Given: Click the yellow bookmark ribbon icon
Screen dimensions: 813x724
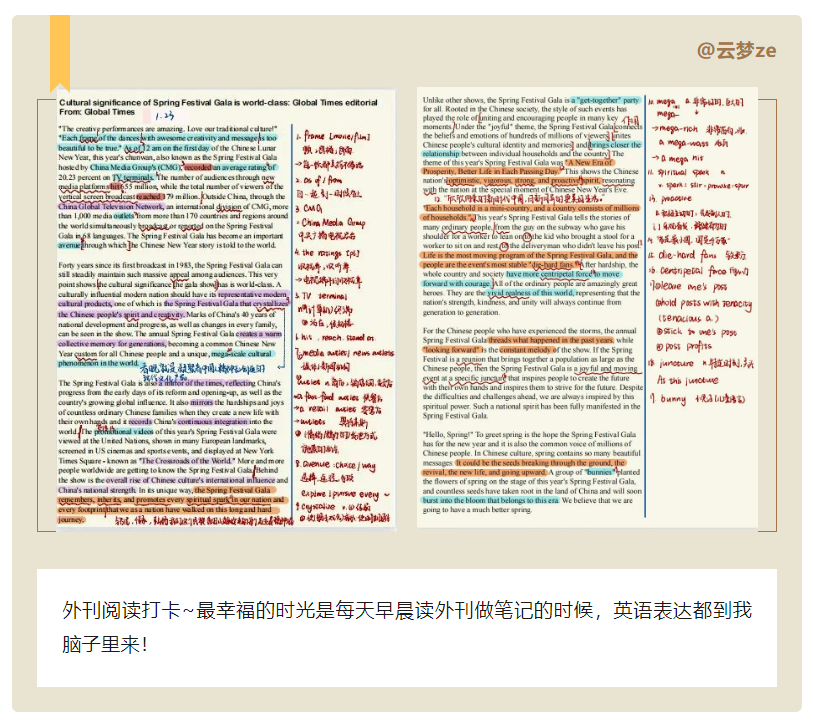Looking at the screenshot, I should (x=60, y=50).
